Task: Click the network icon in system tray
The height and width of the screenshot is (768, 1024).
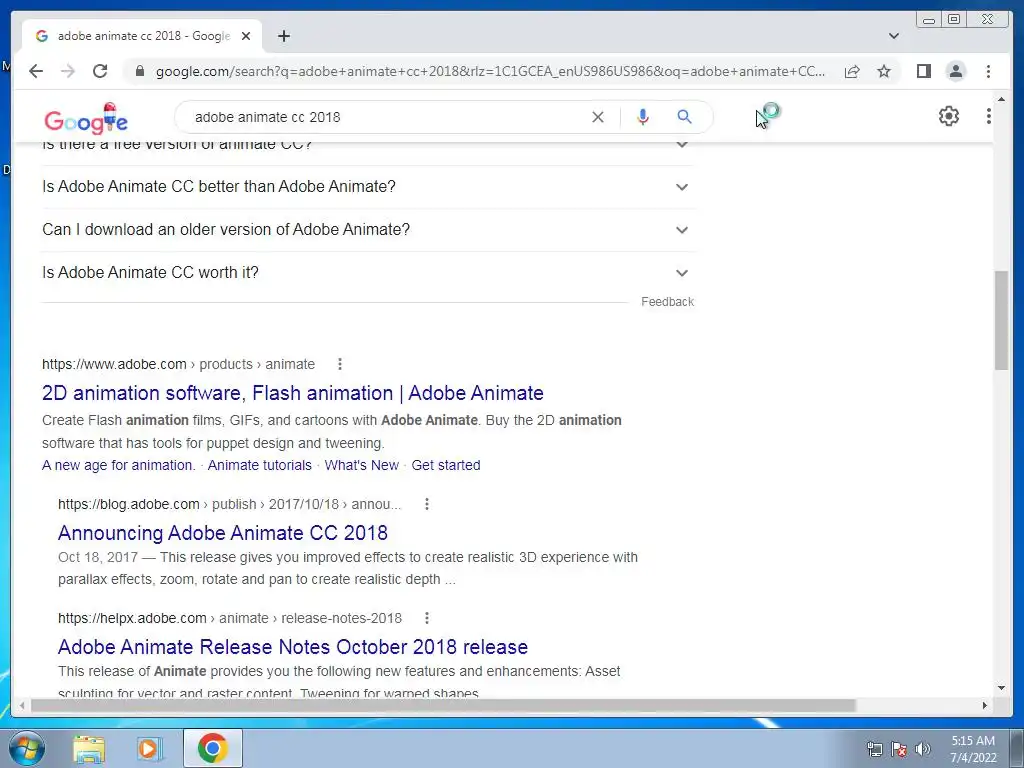Action: [x=874, y=748]
